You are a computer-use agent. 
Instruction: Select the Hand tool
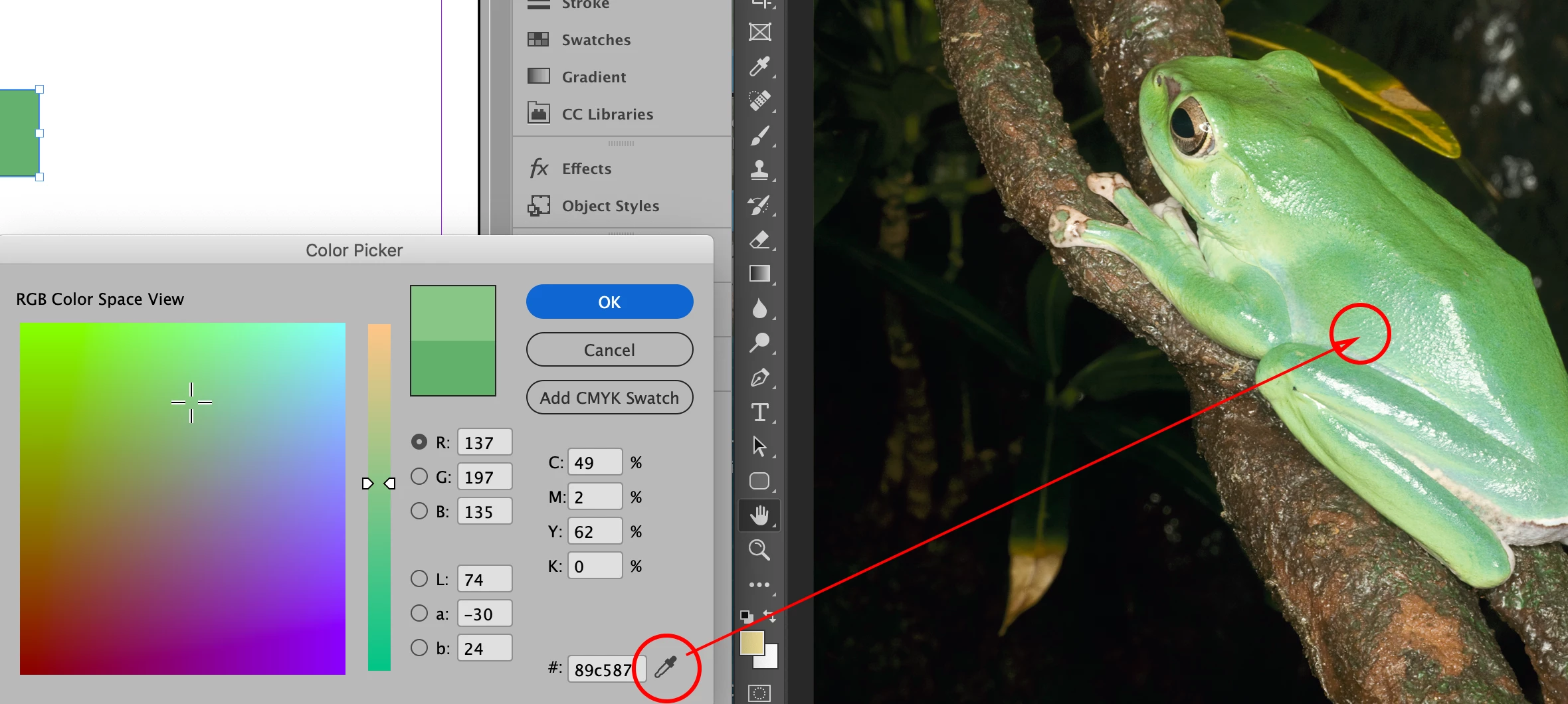[759, 515]
